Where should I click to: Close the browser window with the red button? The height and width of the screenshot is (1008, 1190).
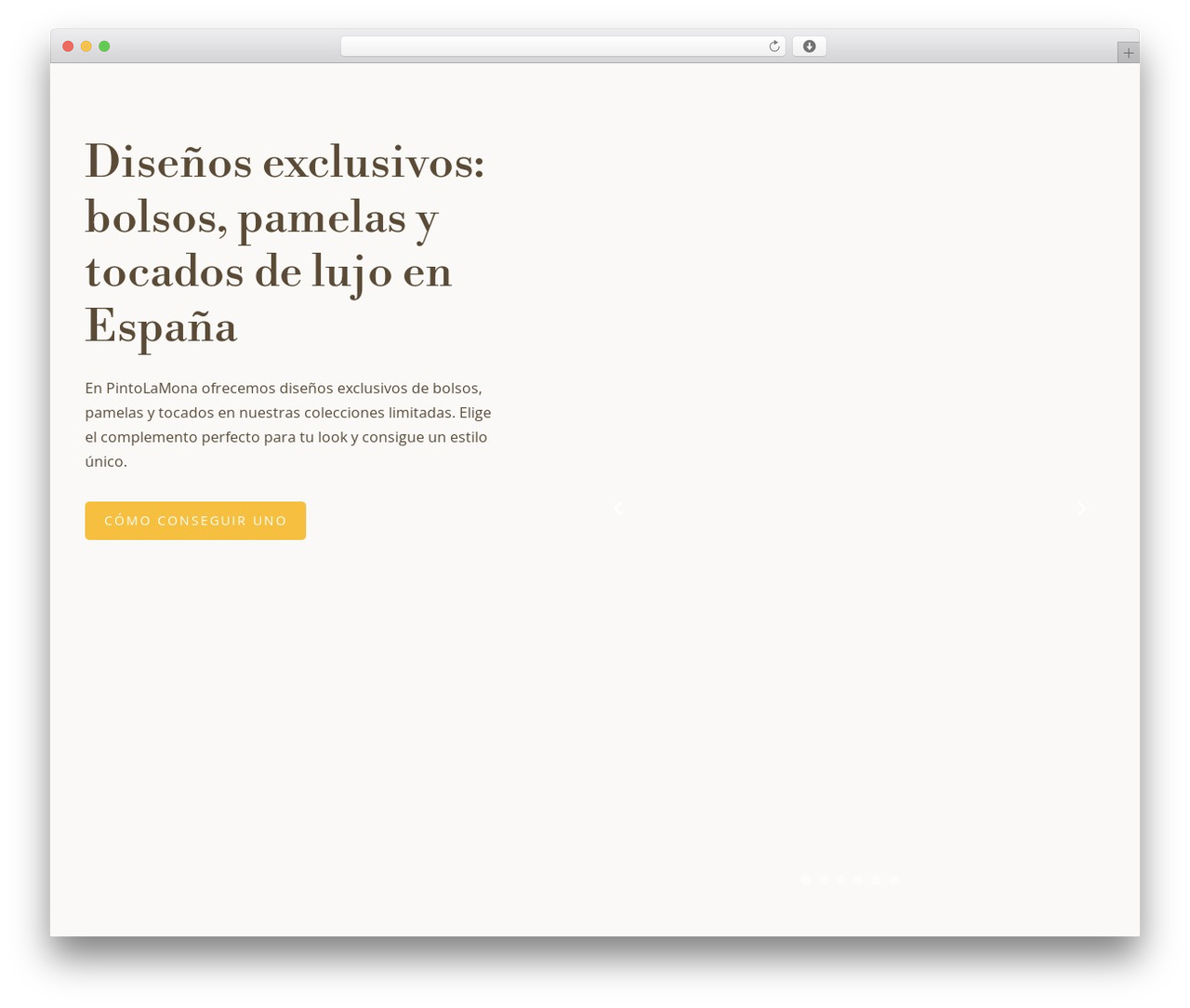click(68, 46)
